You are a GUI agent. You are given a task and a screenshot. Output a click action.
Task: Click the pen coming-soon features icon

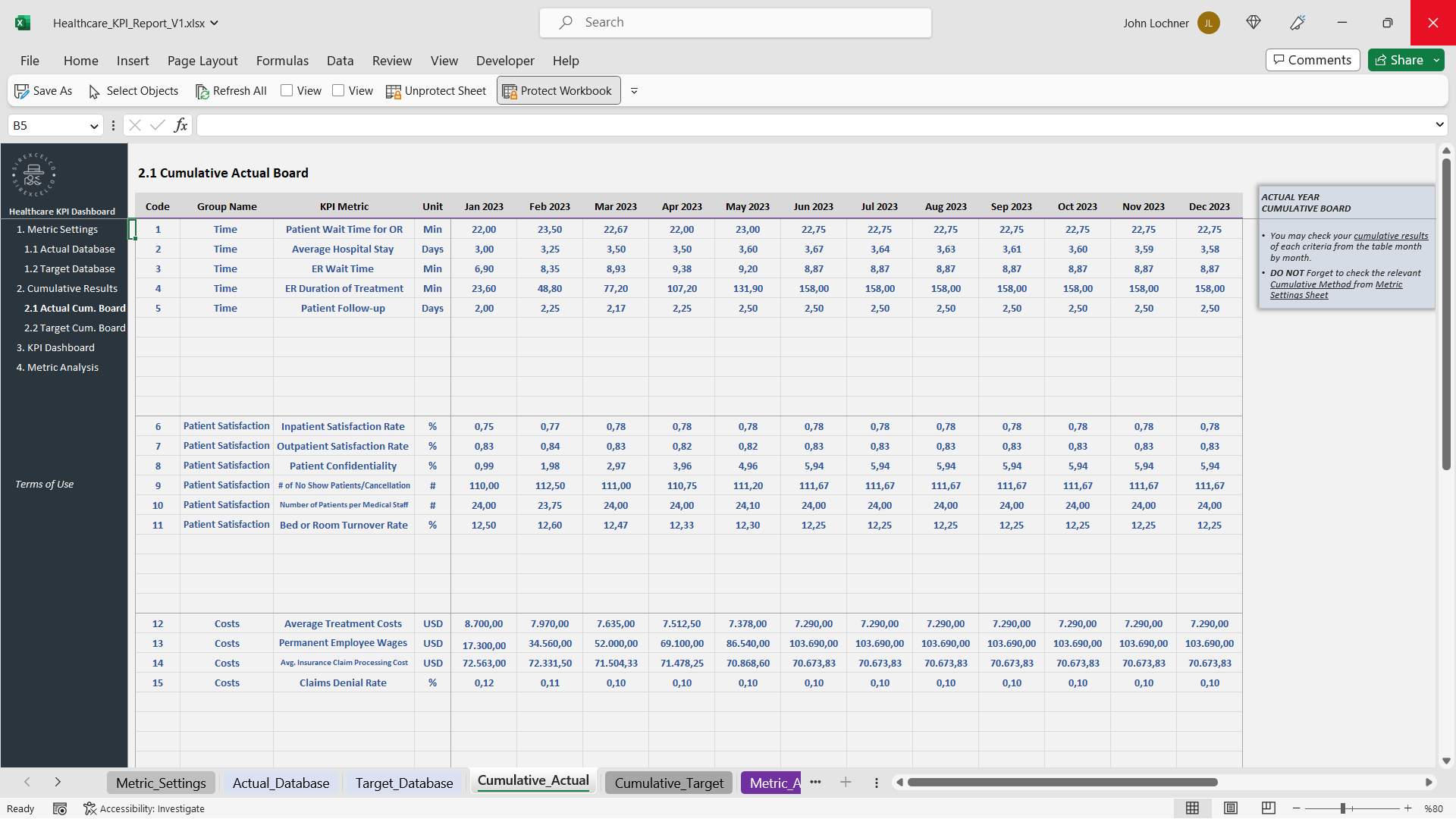1298,23
